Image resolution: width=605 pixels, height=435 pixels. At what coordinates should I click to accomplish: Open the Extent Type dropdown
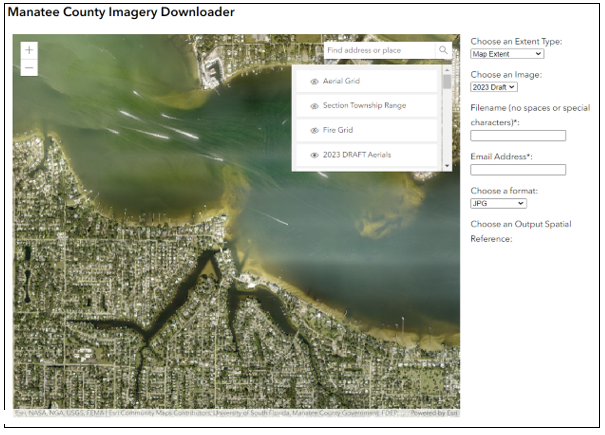pos(507,54)
